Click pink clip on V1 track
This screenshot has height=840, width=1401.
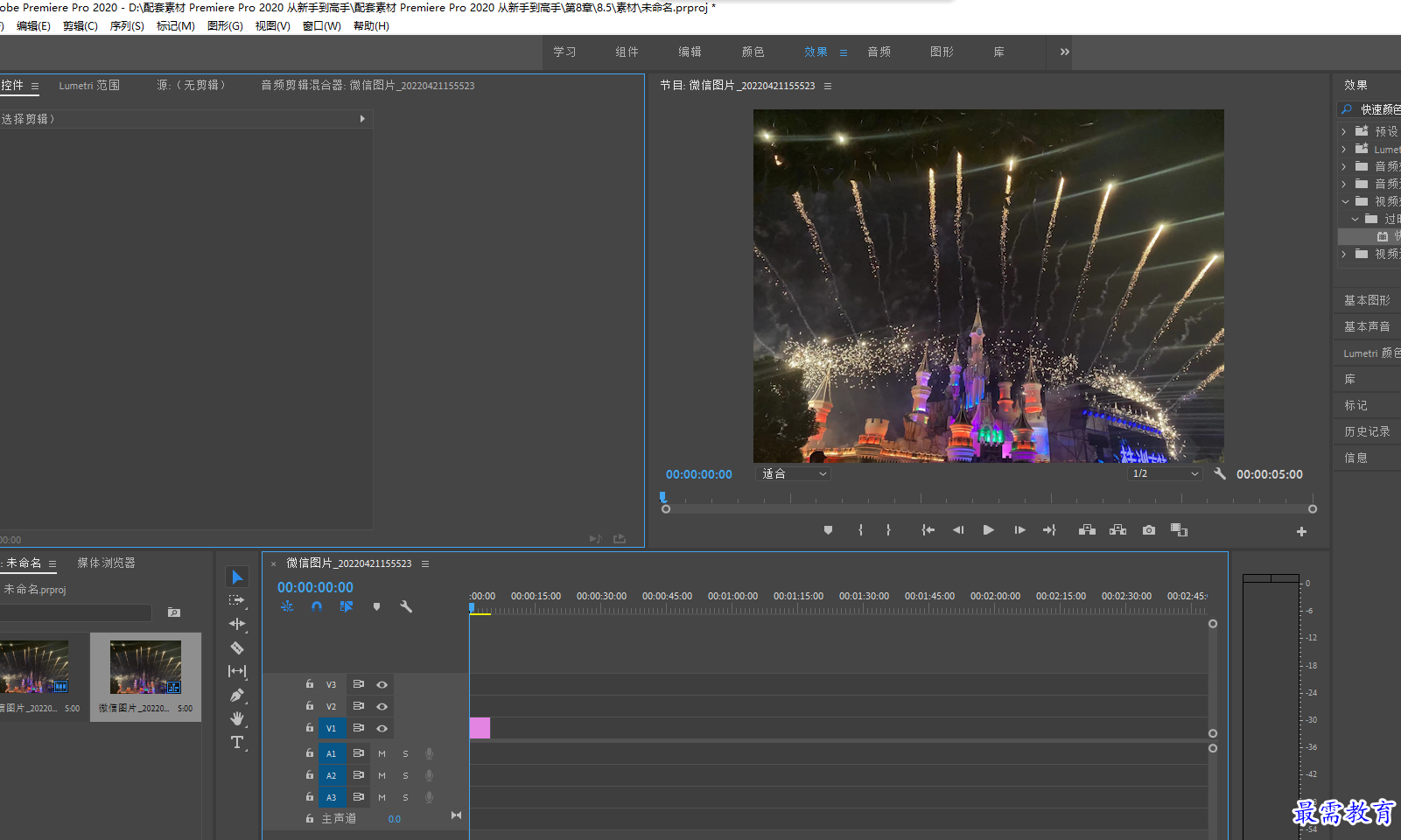pyautogui.click(x=480, y=728)
